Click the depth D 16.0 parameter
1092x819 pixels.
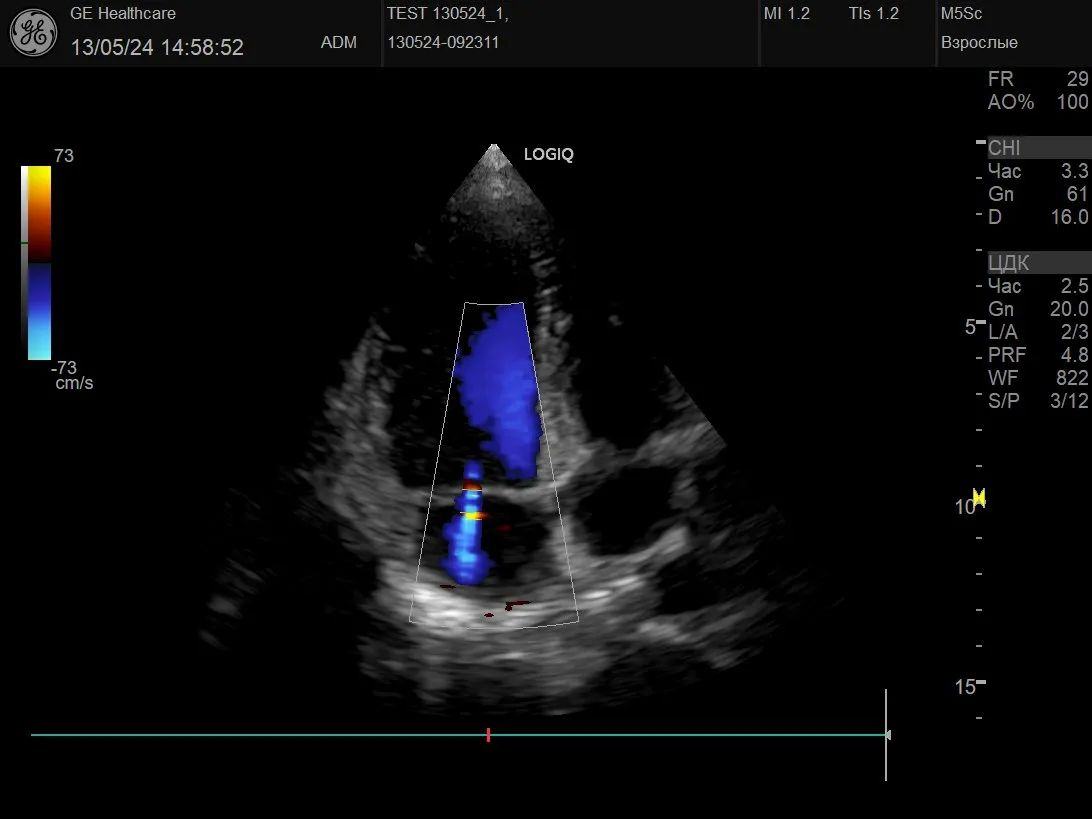coord(1037,217)
